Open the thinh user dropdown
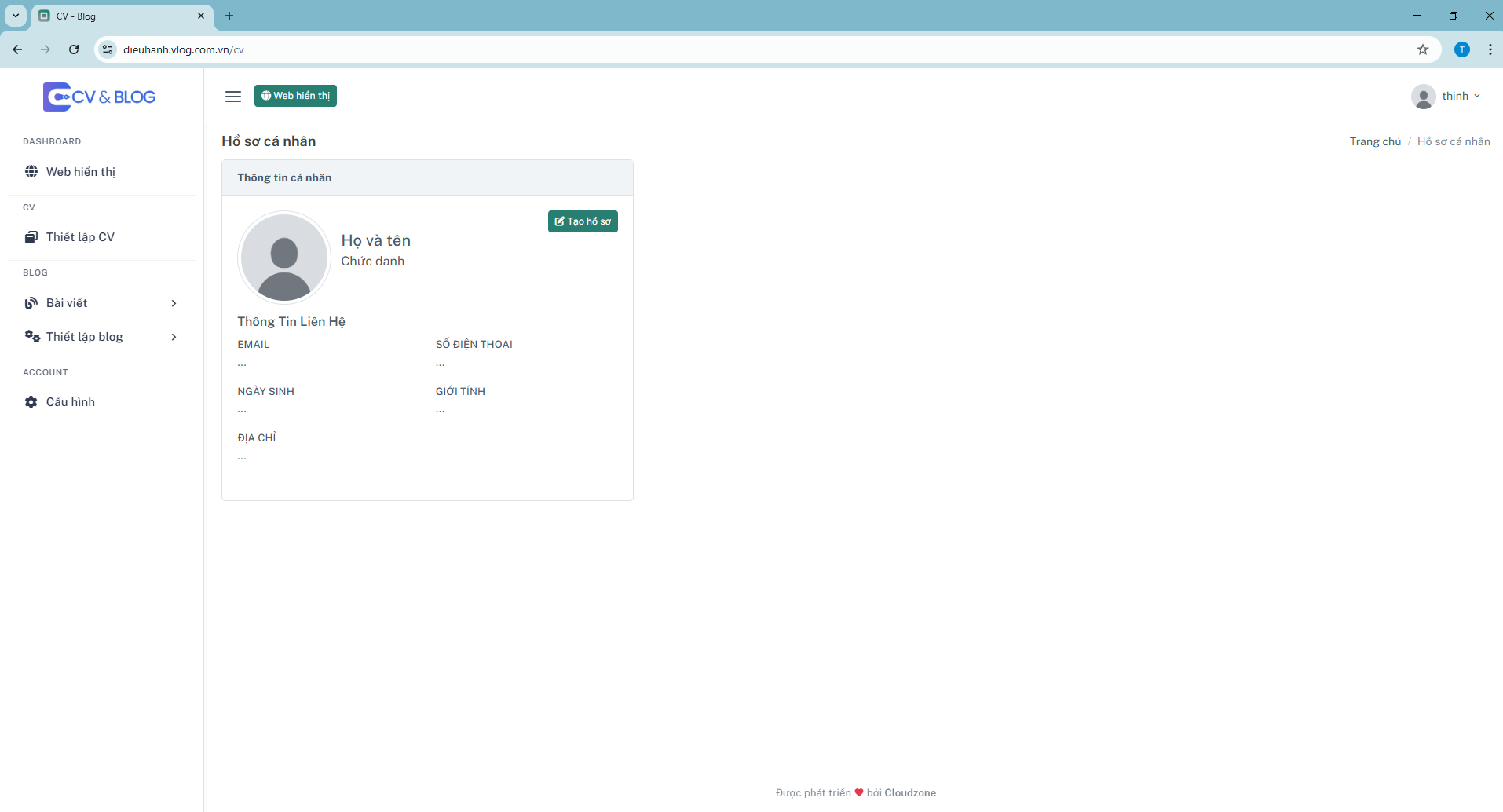 click(x=1446, y=96)
